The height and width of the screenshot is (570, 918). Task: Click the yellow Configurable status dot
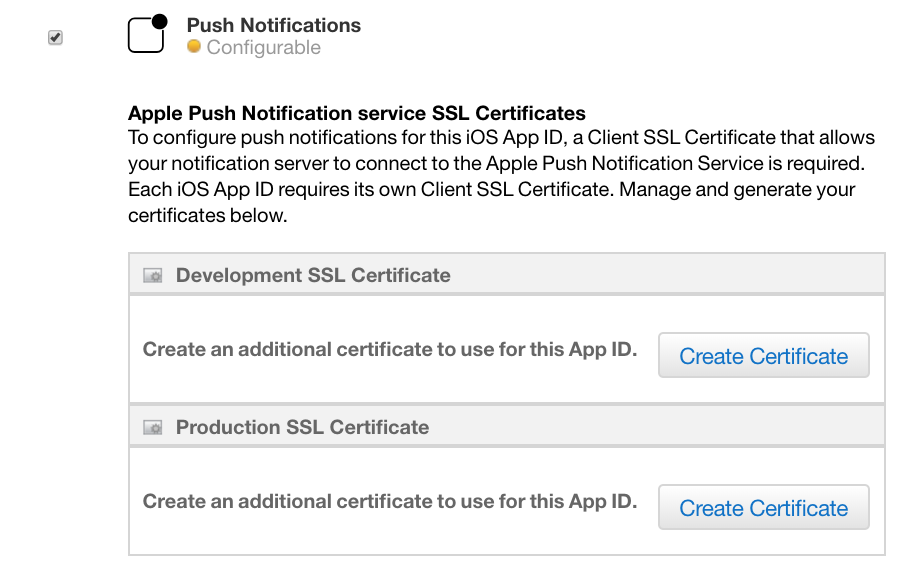point(194,46)
